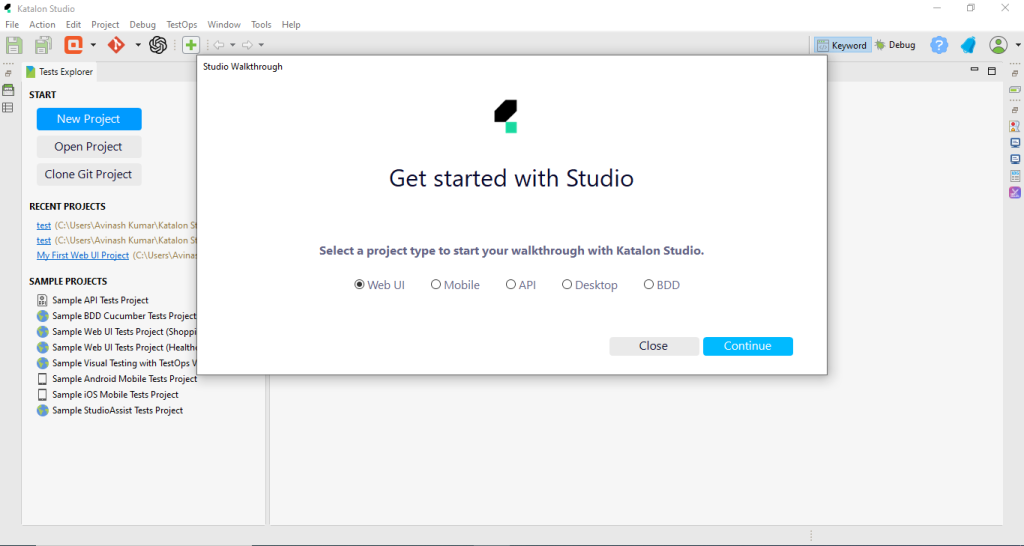Screen dimensions: 1024x546
Task: Click the Sample Android Mobile Tests Project icon
Action: pos(42,379)
